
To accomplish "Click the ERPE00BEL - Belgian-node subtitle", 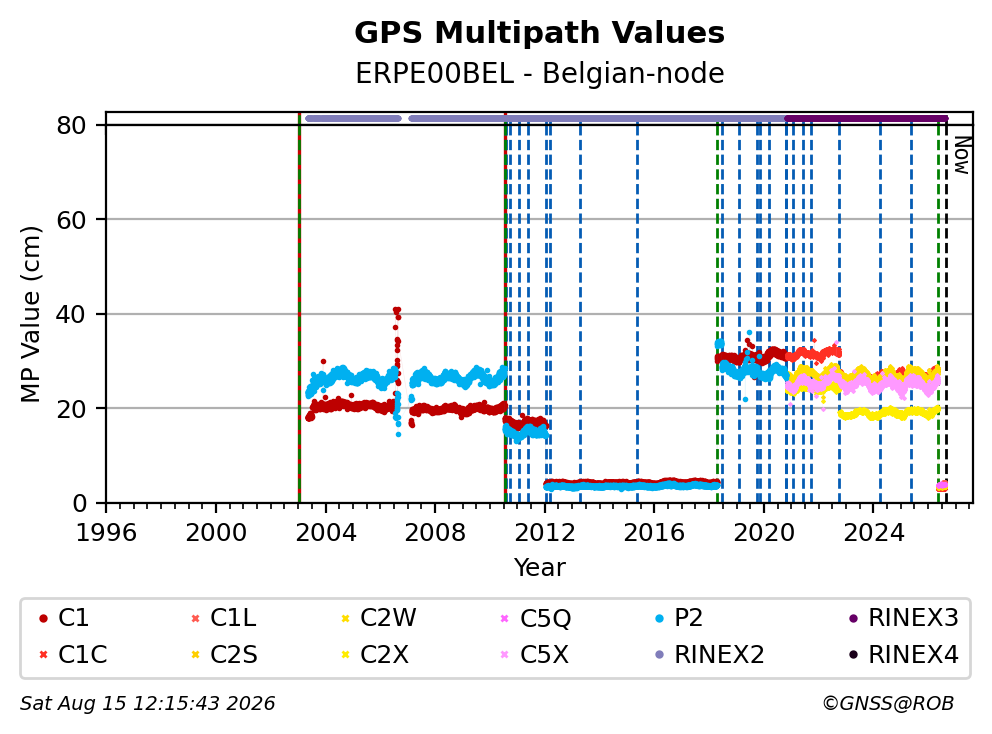I will (x=539, y=73).
